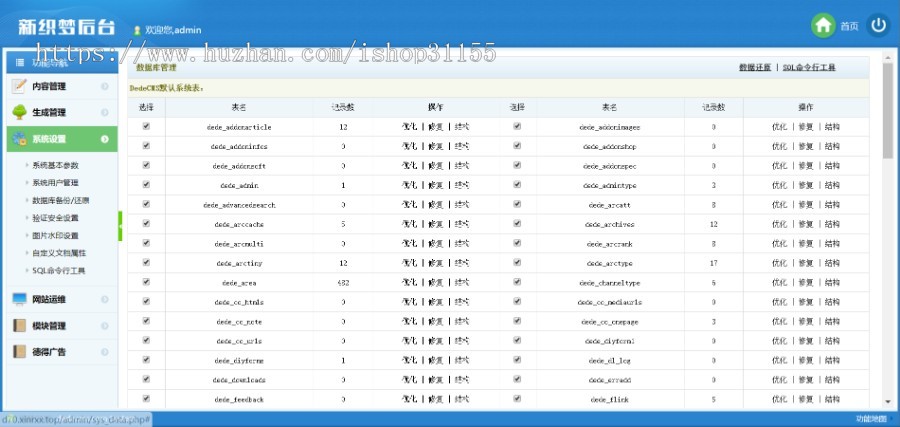Open 系统基本参数 submenu item
The width and height of the screenshot is (900, 427).
tap(55, 165)
